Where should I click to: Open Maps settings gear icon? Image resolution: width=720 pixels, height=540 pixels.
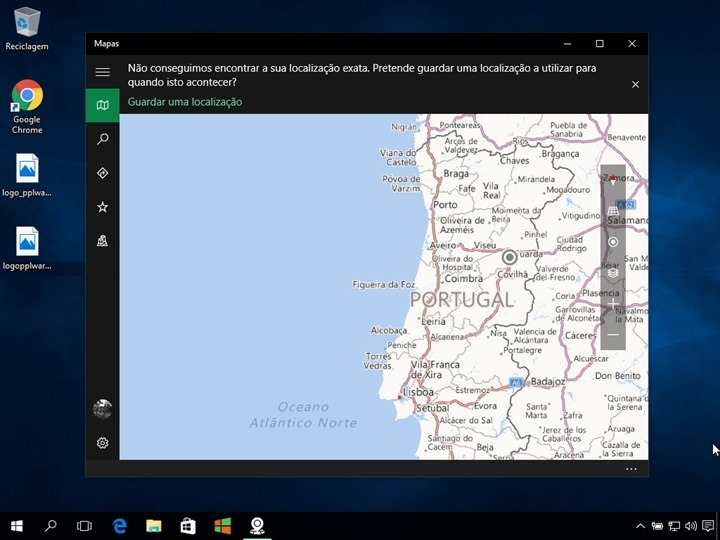102,443
